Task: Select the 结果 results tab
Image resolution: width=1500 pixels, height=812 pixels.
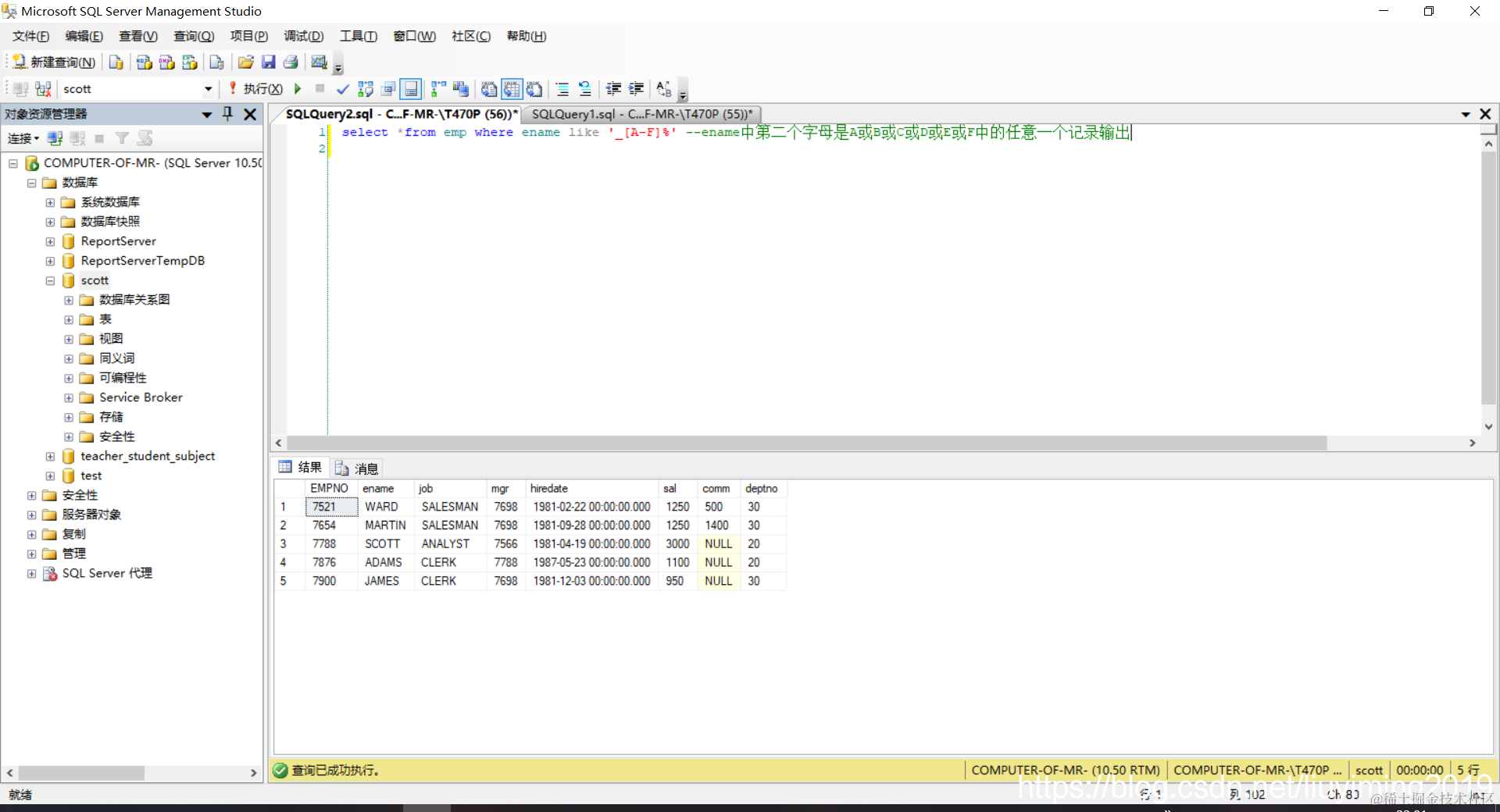Action: [301, 467]
